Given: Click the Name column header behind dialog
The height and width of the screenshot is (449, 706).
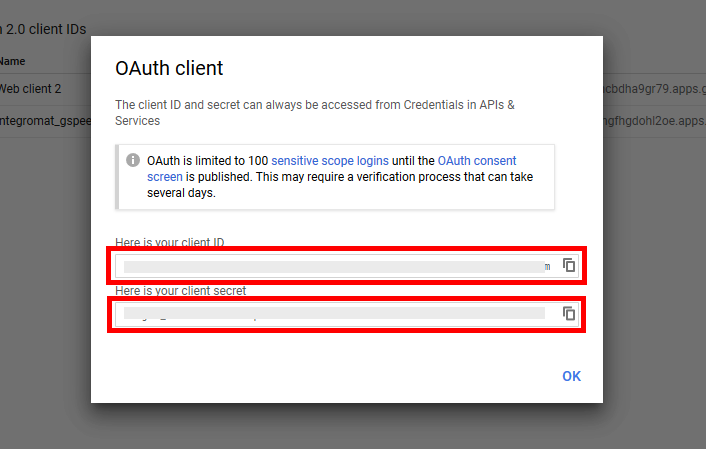Looking at the screenshot, I should pyautogui.click(x=13, y=61).
